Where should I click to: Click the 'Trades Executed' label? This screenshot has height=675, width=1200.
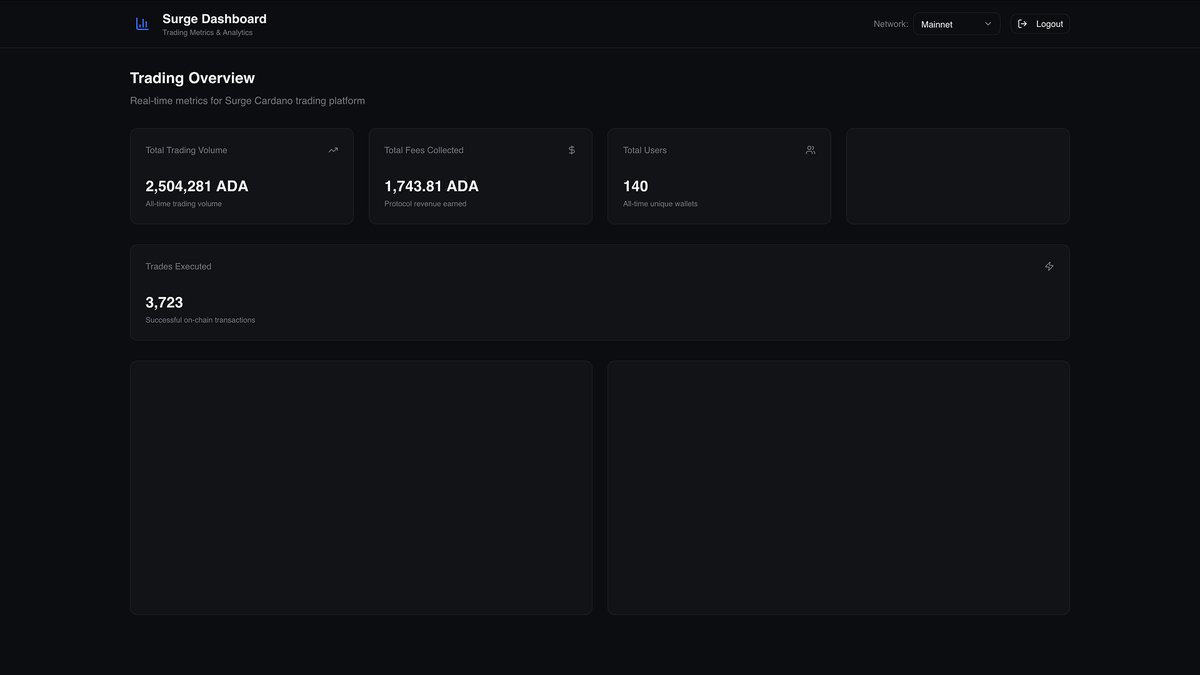178,266
